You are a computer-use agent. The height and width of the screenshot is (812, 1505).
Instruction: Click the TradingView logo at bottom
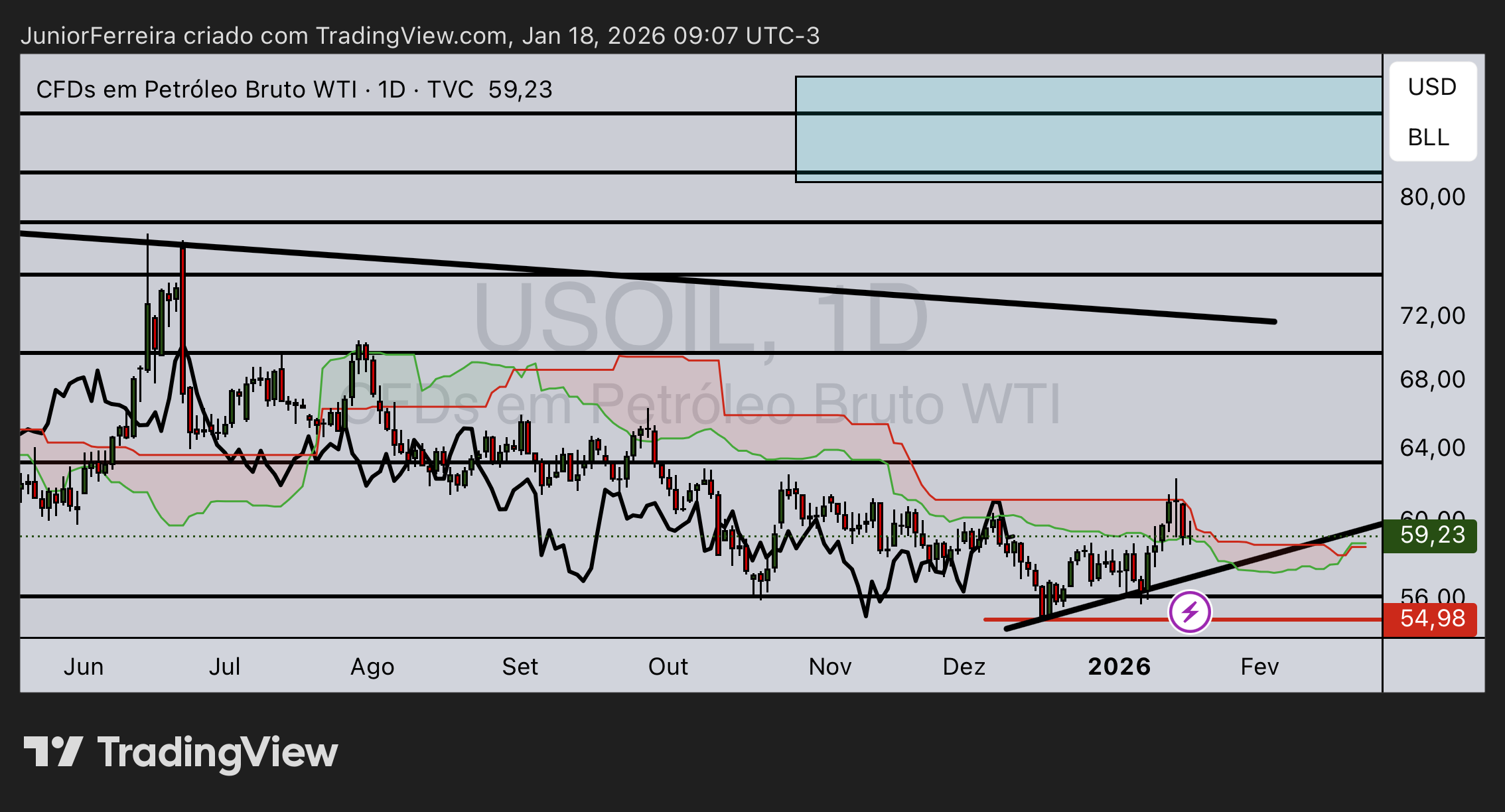pos(180,753)
